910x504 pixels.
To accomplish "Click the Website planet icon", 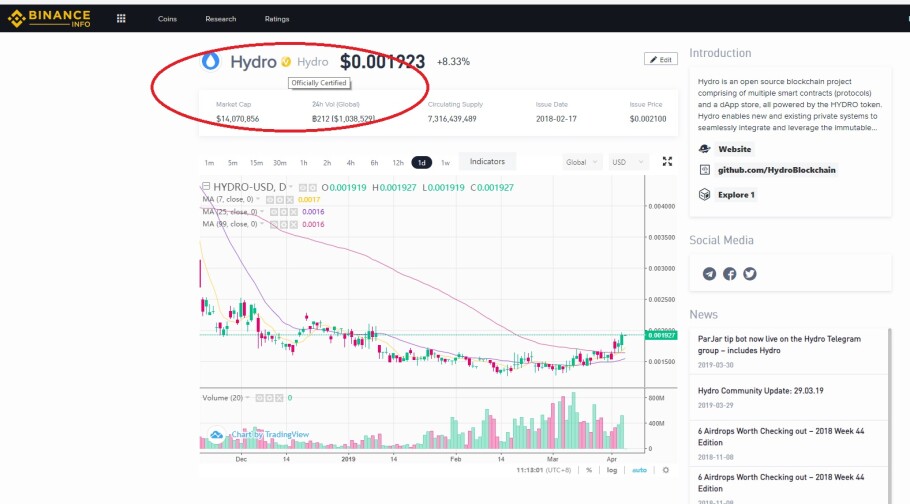I will 705,149.
